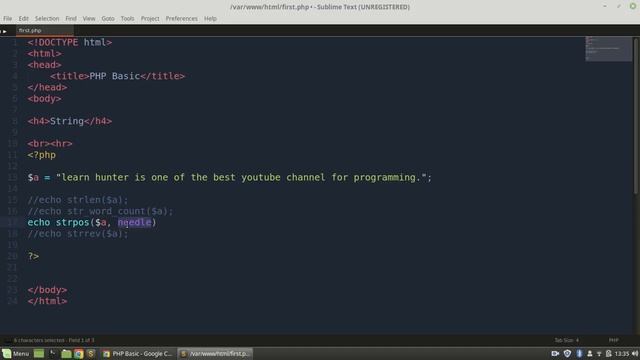Open the update manager shield icon

pyautogui.click(x=567, y=353)
